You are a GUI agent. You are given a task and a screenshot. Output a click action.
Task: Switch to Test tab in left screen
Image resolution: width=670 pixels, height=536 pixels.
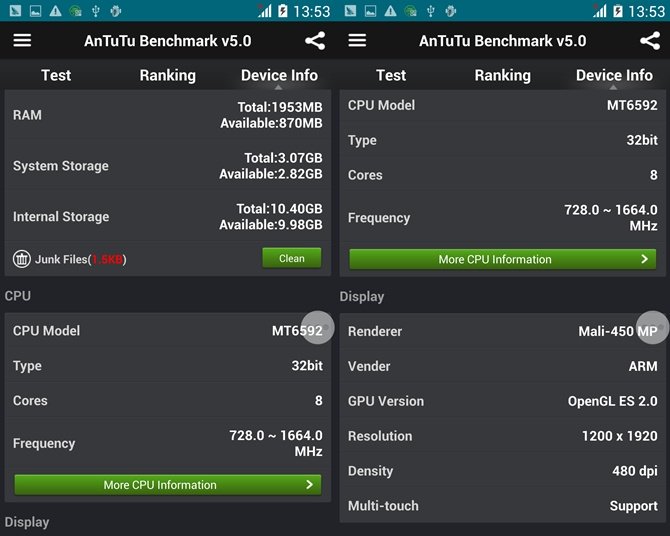(56, 75)
